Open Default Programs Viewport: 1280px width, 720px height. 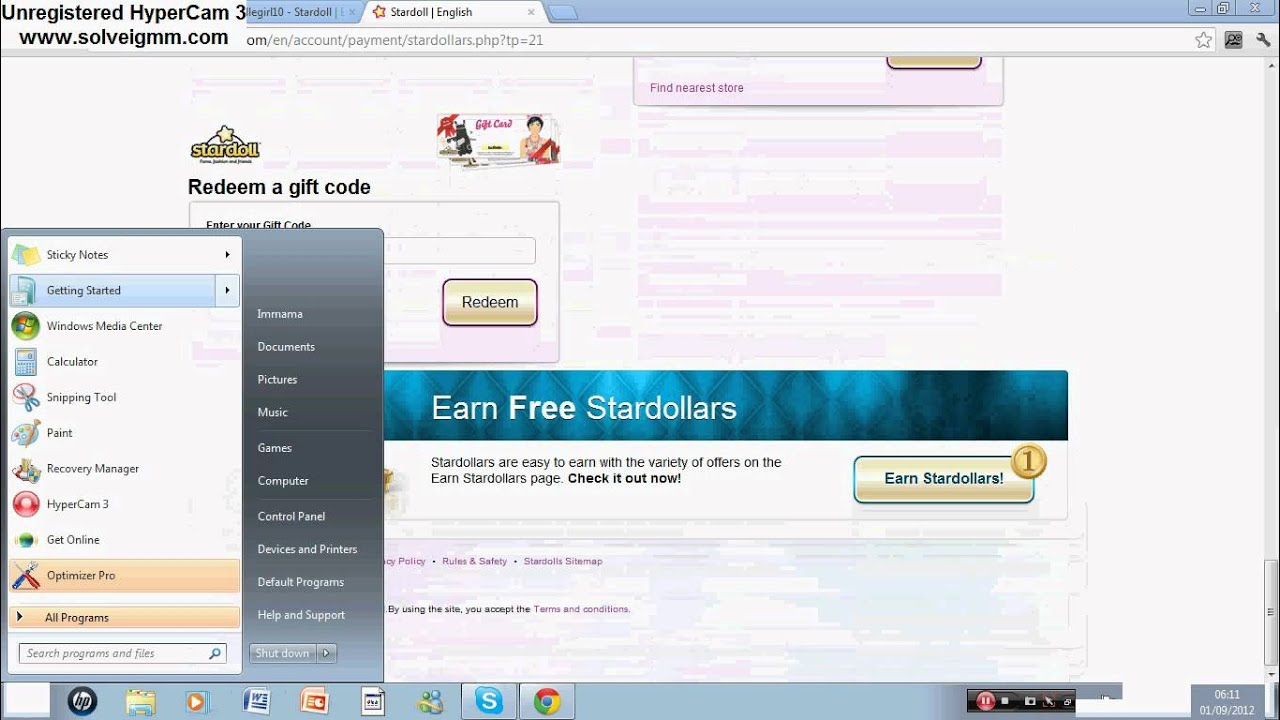pyautogui.click(x=300, y=582)
